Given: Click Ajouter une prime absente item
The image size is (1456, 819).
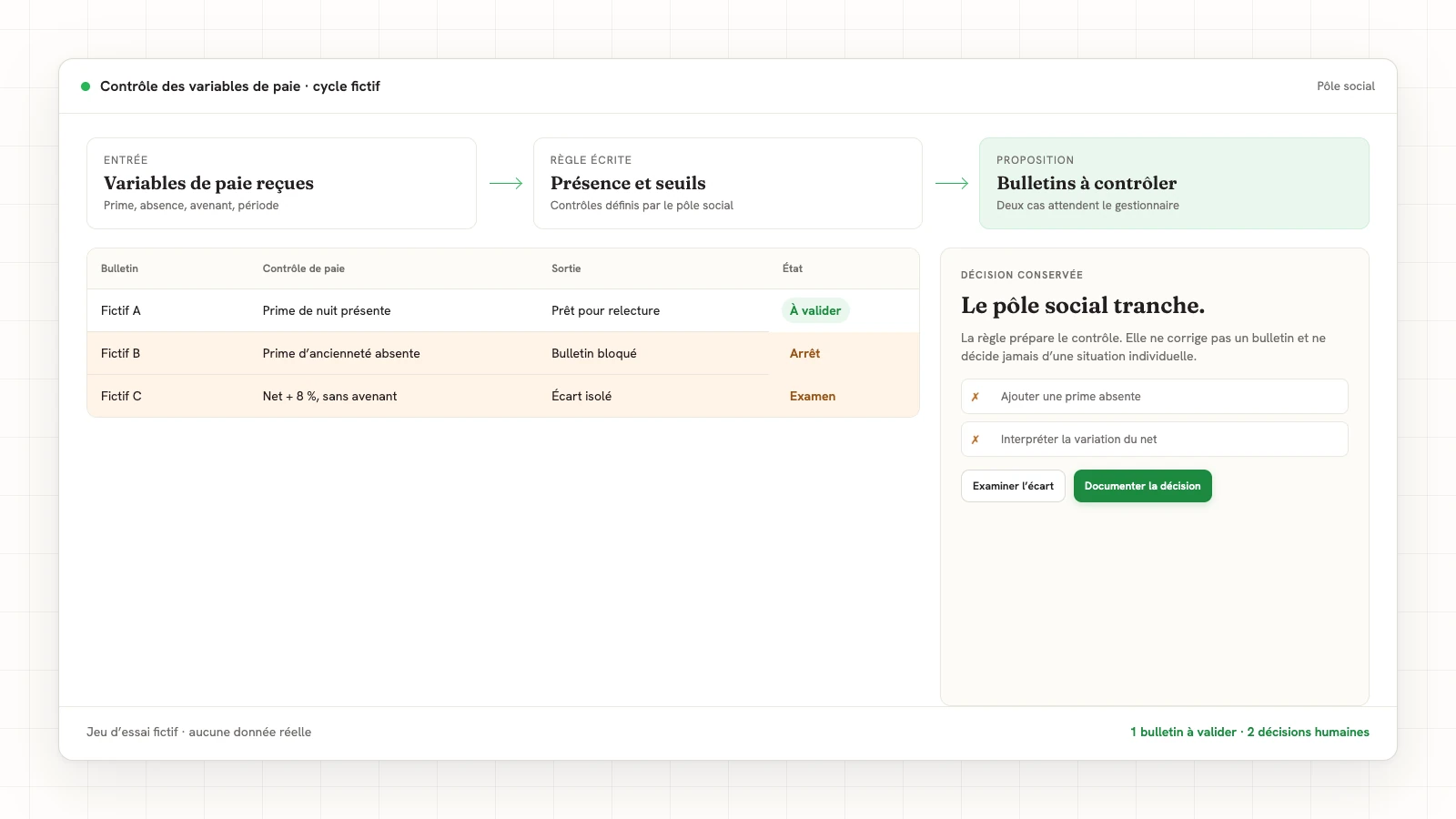Looking at the screenshot, I should point(1154,397).
